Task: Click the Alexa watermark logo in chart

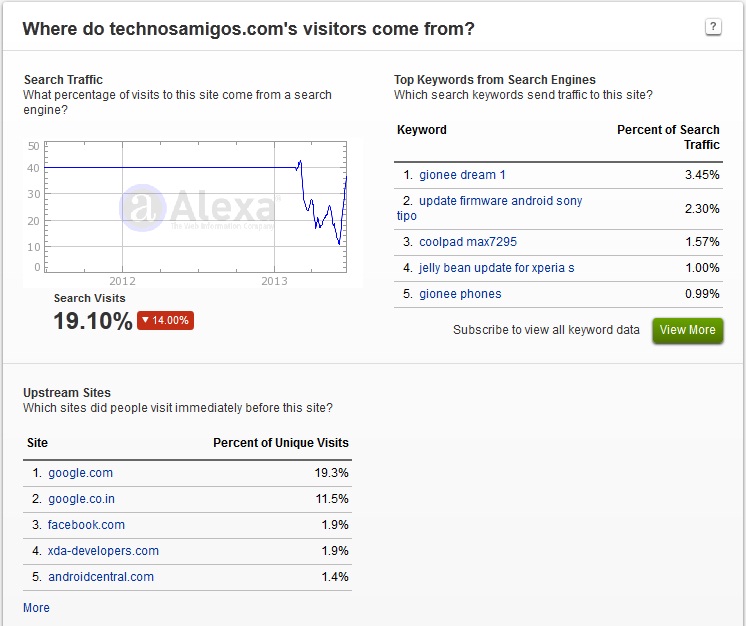Action: tap(199, 207)
